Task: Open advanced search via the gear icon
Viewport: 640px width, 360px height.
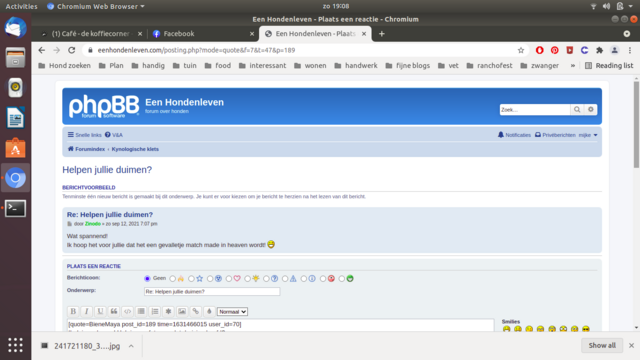Action: [x=591, y=109]
